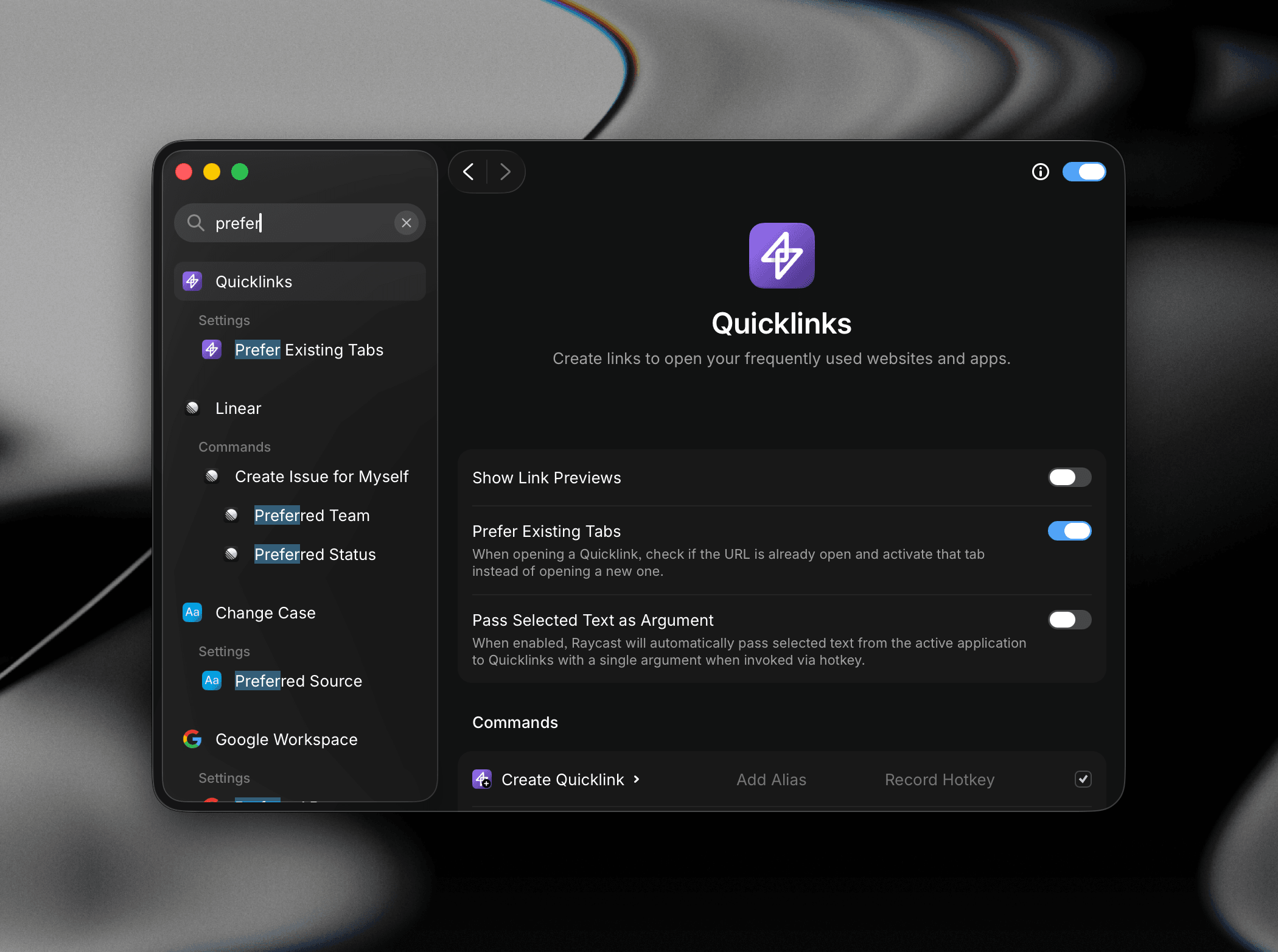Clear the search field with X
Image resolution: width=1278 pixels, height=952 pixels.
(407, 223)
